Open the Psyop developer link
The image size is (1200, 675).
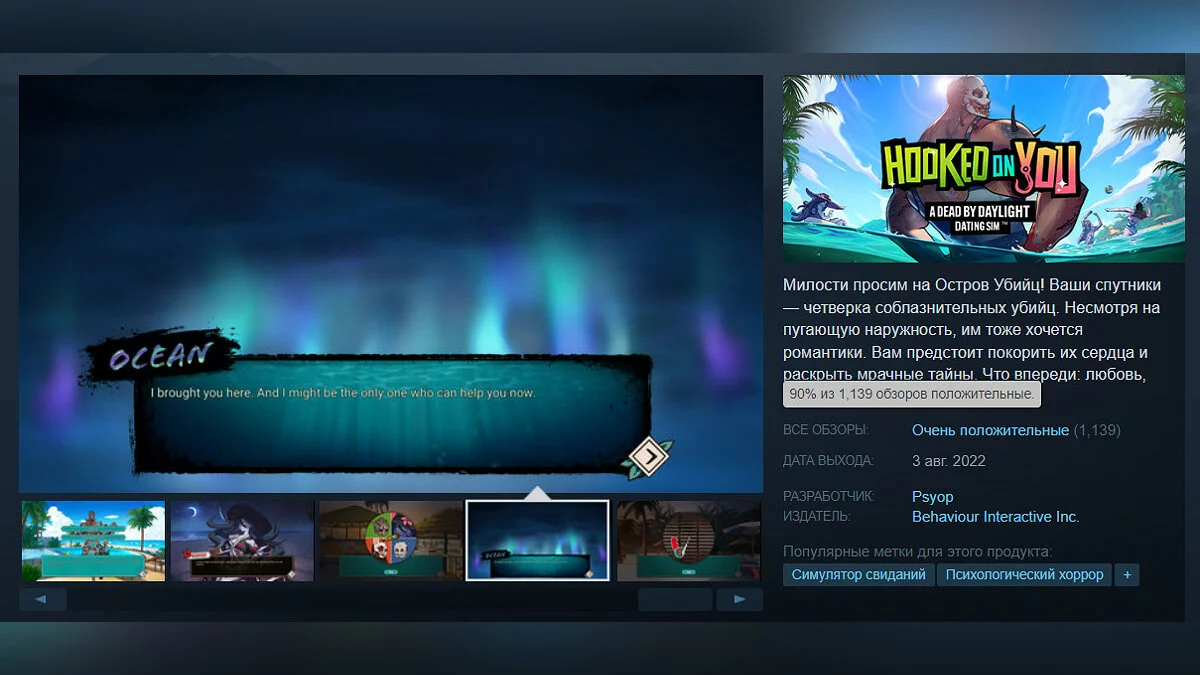933,496
